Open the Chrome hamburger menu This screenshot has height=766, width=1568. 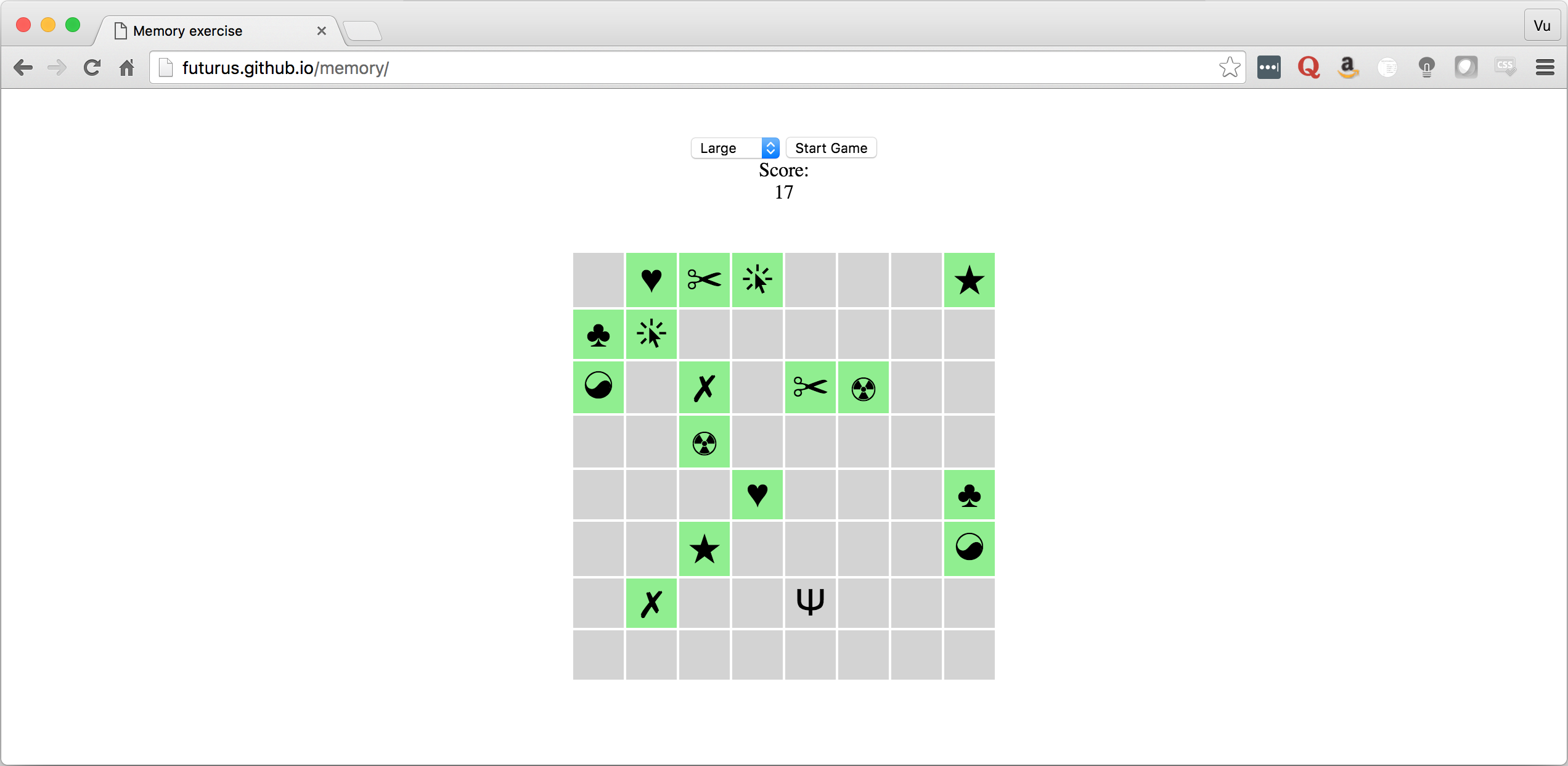pyautogui.click(x=1545, y=67)
